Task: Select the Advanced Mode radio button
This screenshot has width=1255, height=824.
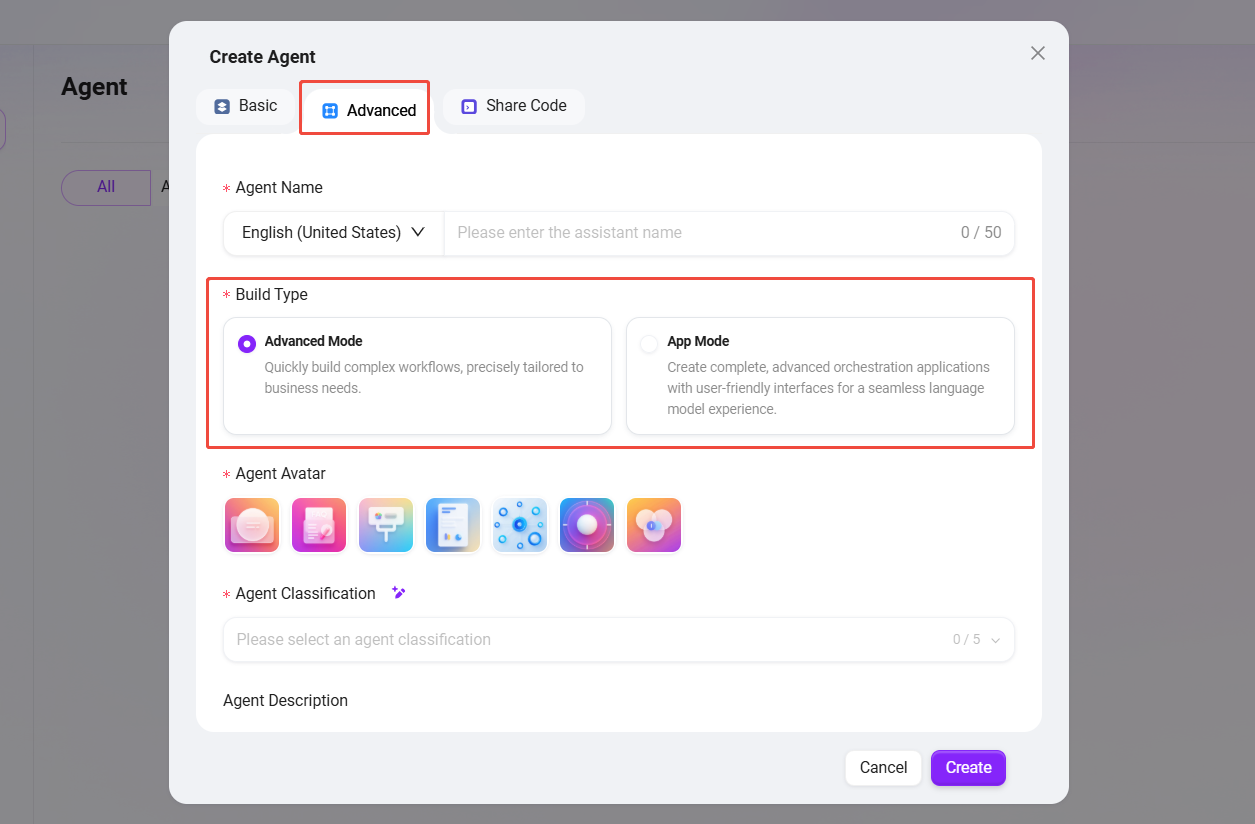Action: 247,344
